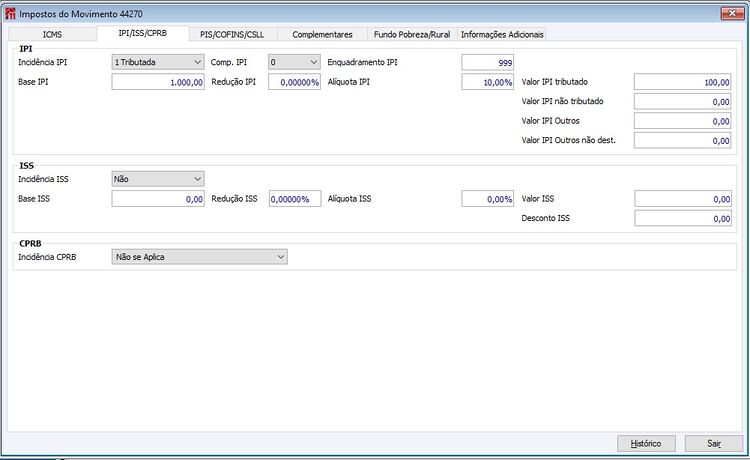Click the window title Impostos do Movimento 44270
Image resolution: width=750 pixels, height=460 pixels.
[81, 14]
